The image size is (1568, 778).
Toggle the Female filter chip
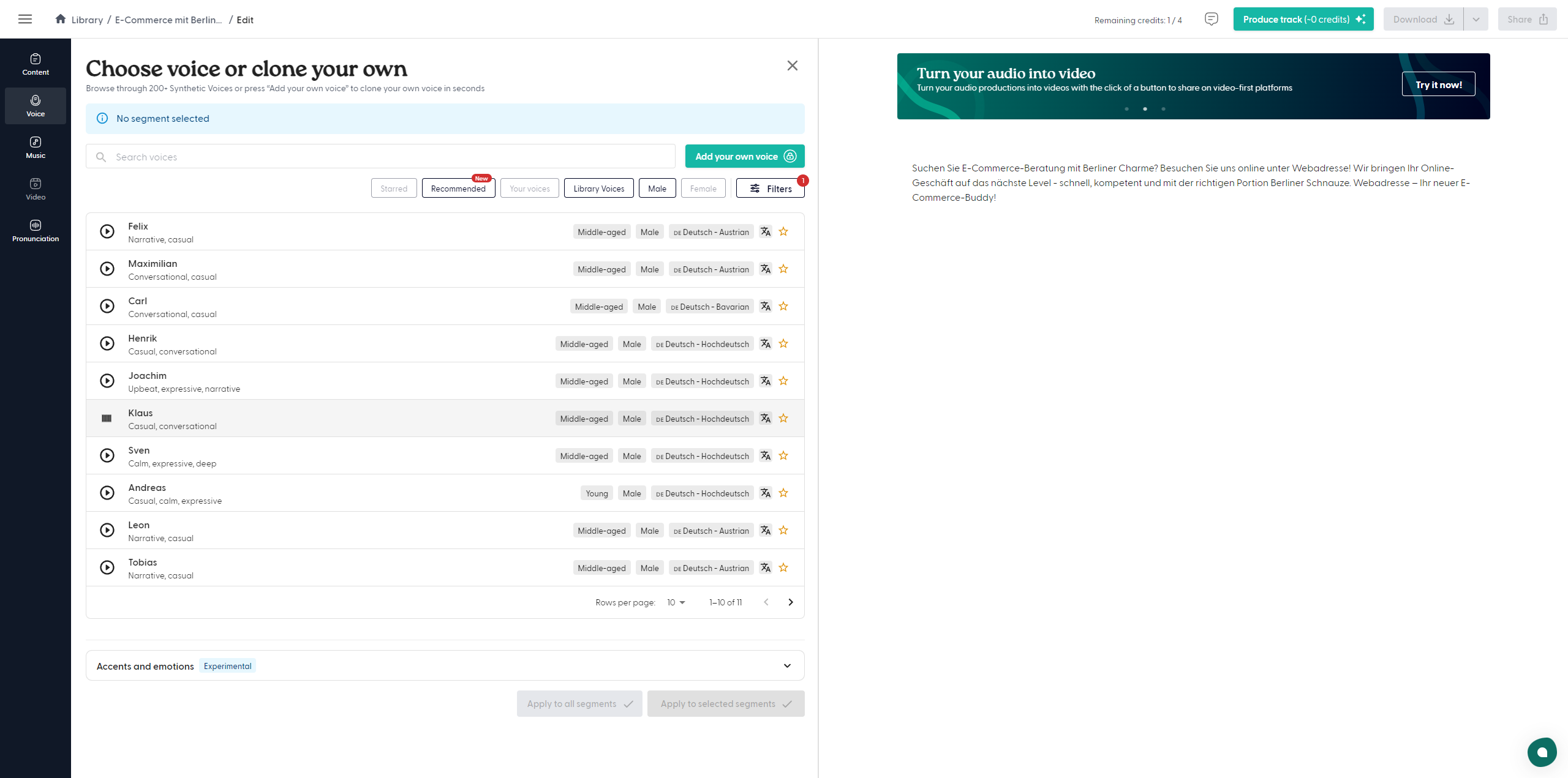click(x=703, y=188)
